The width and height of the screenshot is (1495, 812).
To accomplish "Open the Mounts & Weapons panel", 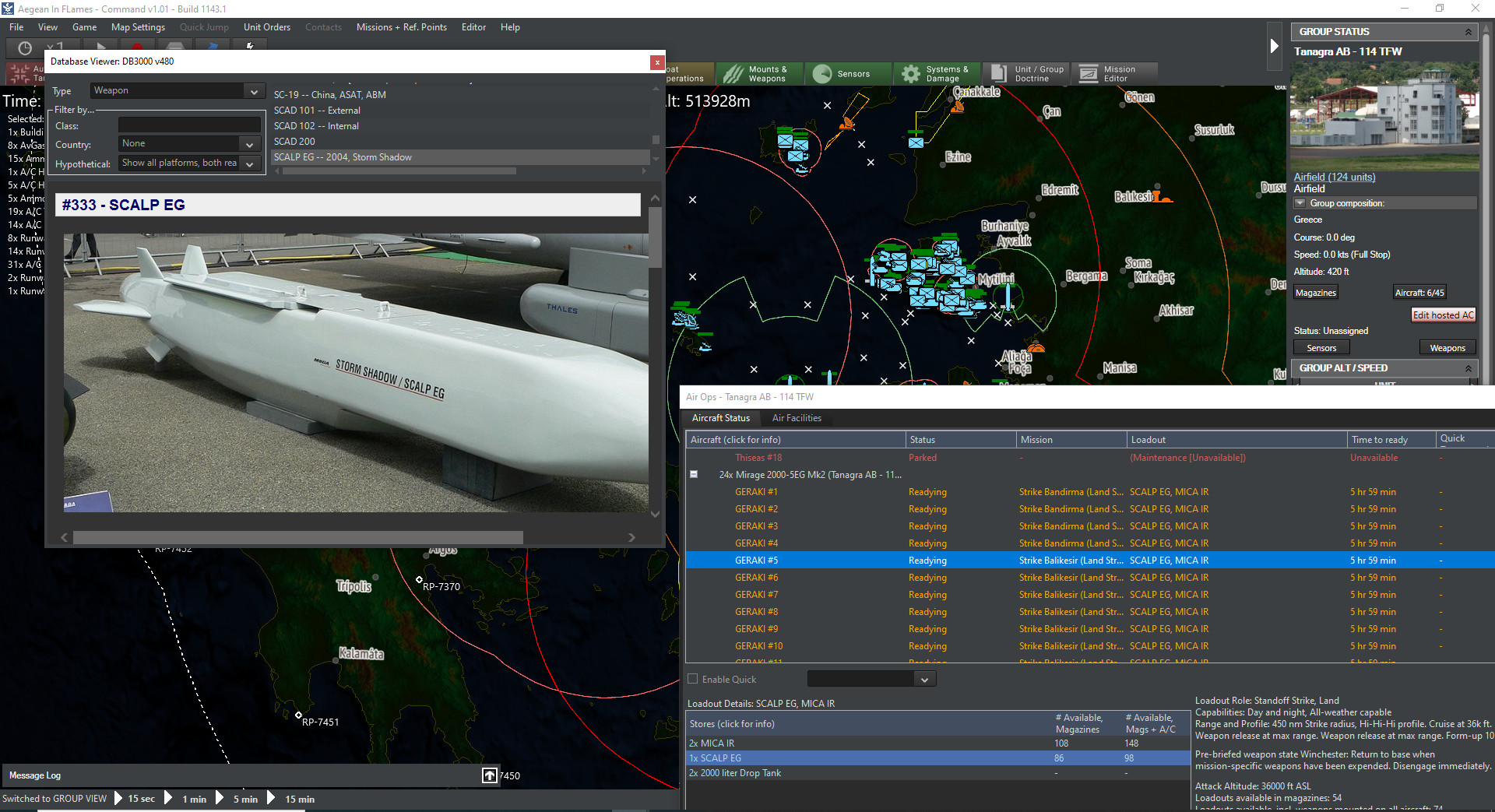I will click(x=759, y=73).
